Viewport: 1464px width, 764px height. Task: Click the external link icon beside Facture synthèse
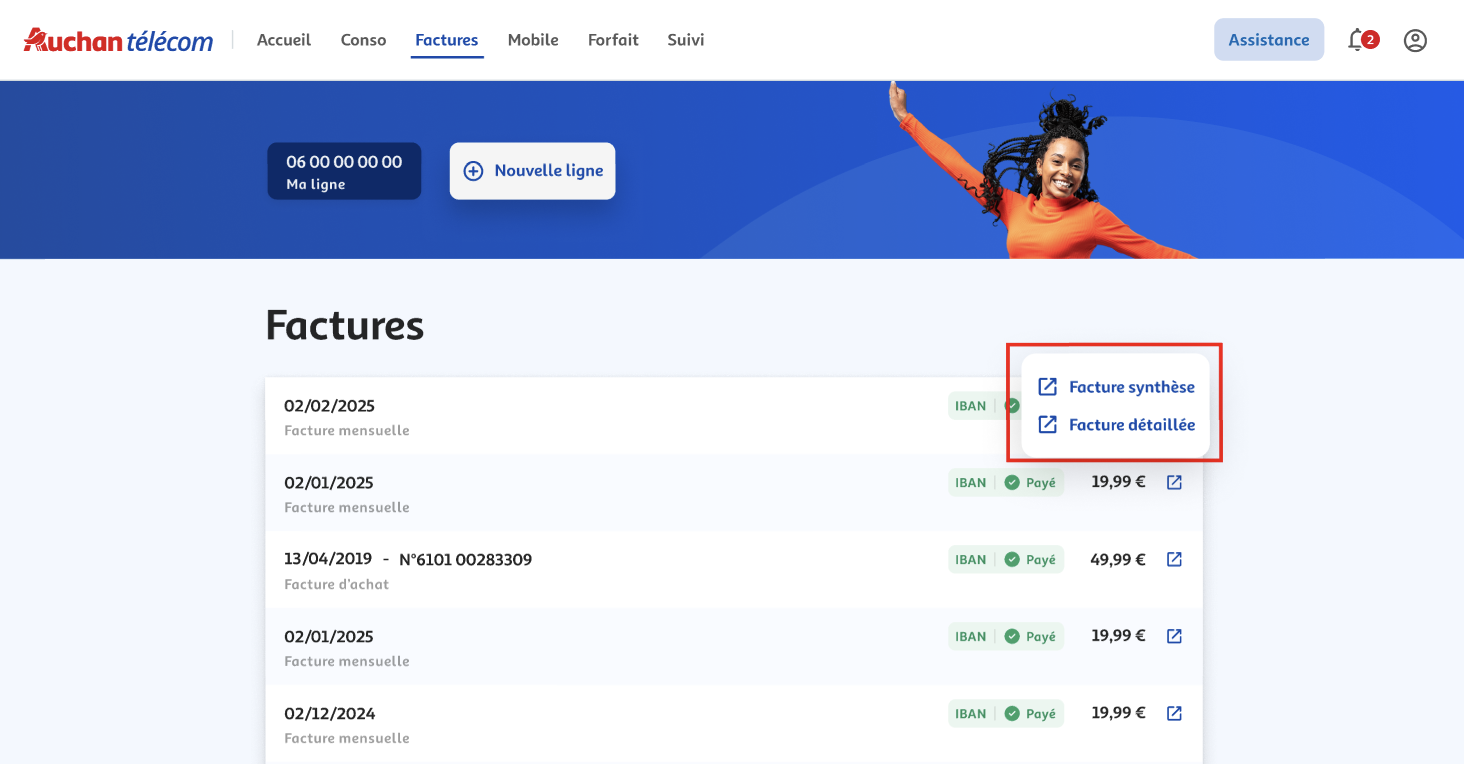coord(1047,387)
